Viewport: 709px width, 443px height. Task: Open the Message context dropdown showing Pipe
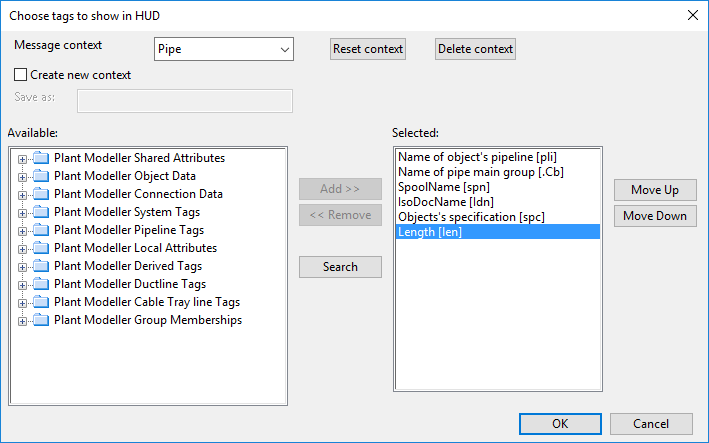223,49
